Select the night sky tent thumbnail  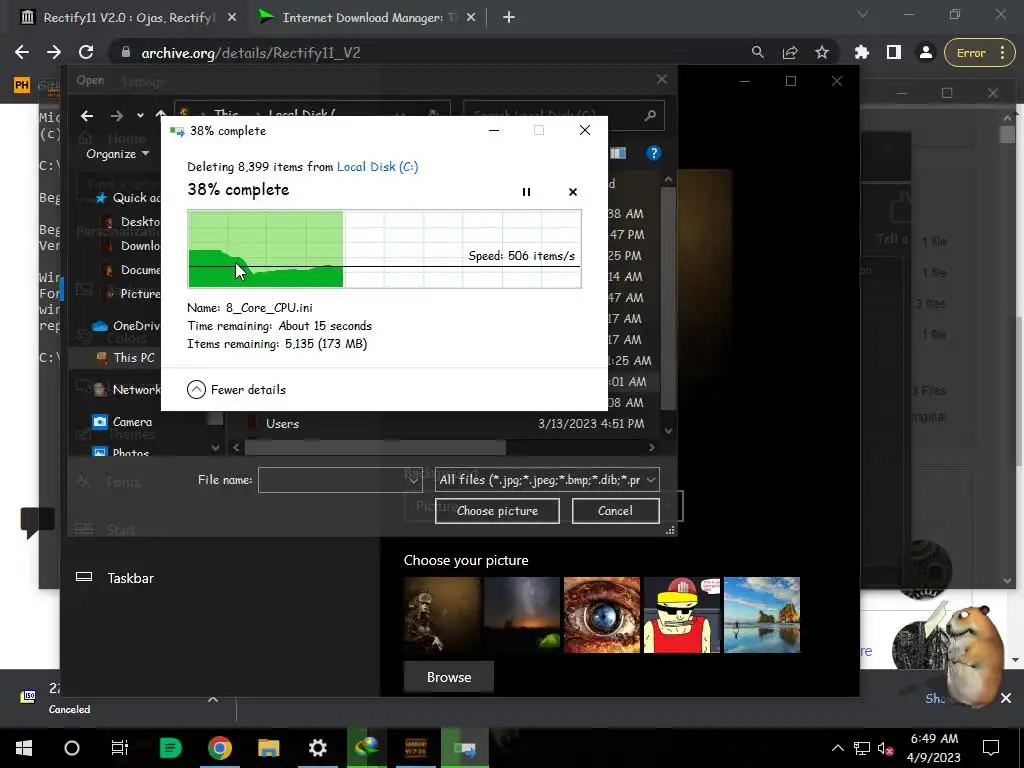pos(522,615)
